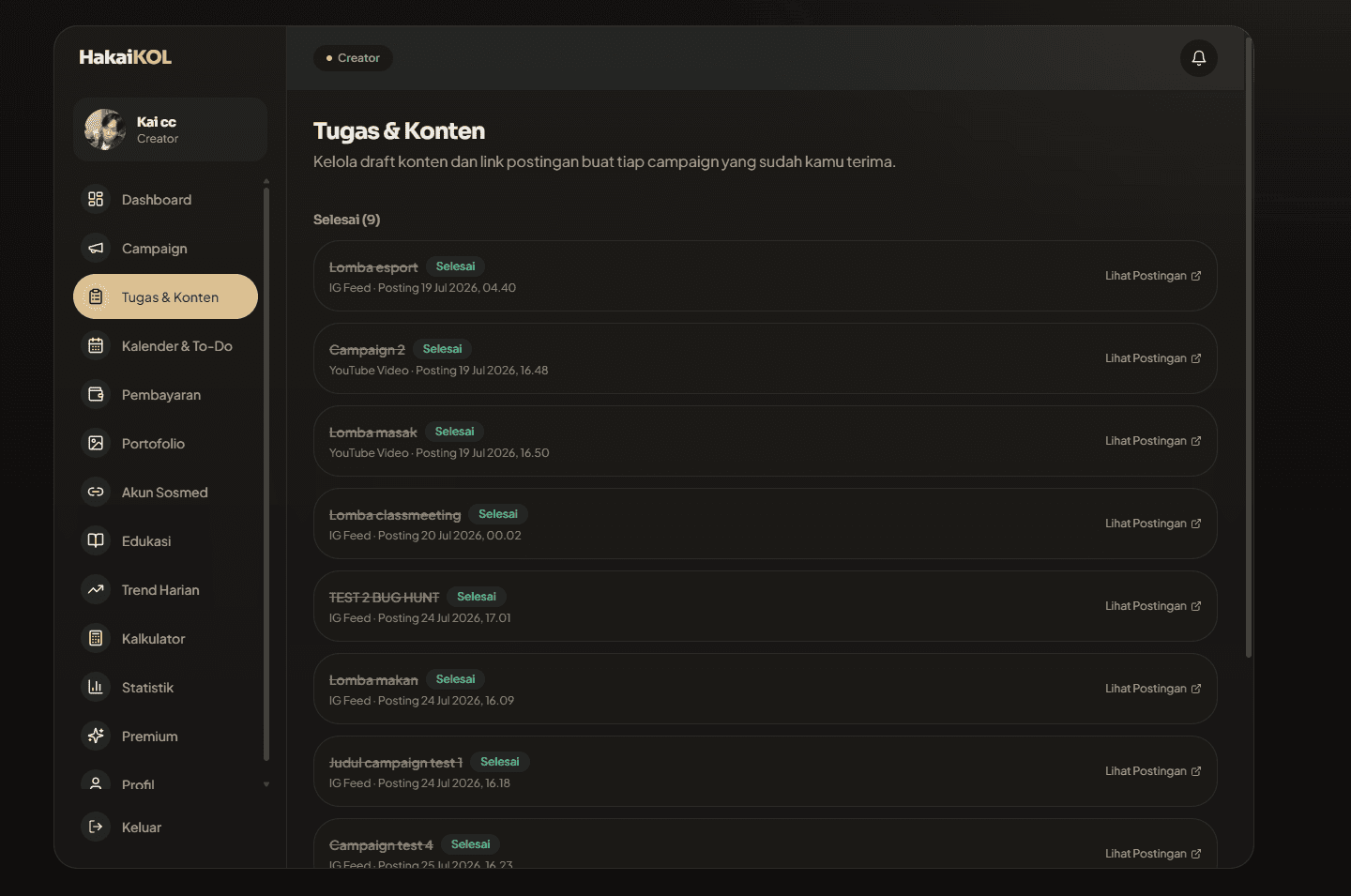Click the Campaign megaphone icon
Screen dimensions: 1351x896
pos(96,248)
